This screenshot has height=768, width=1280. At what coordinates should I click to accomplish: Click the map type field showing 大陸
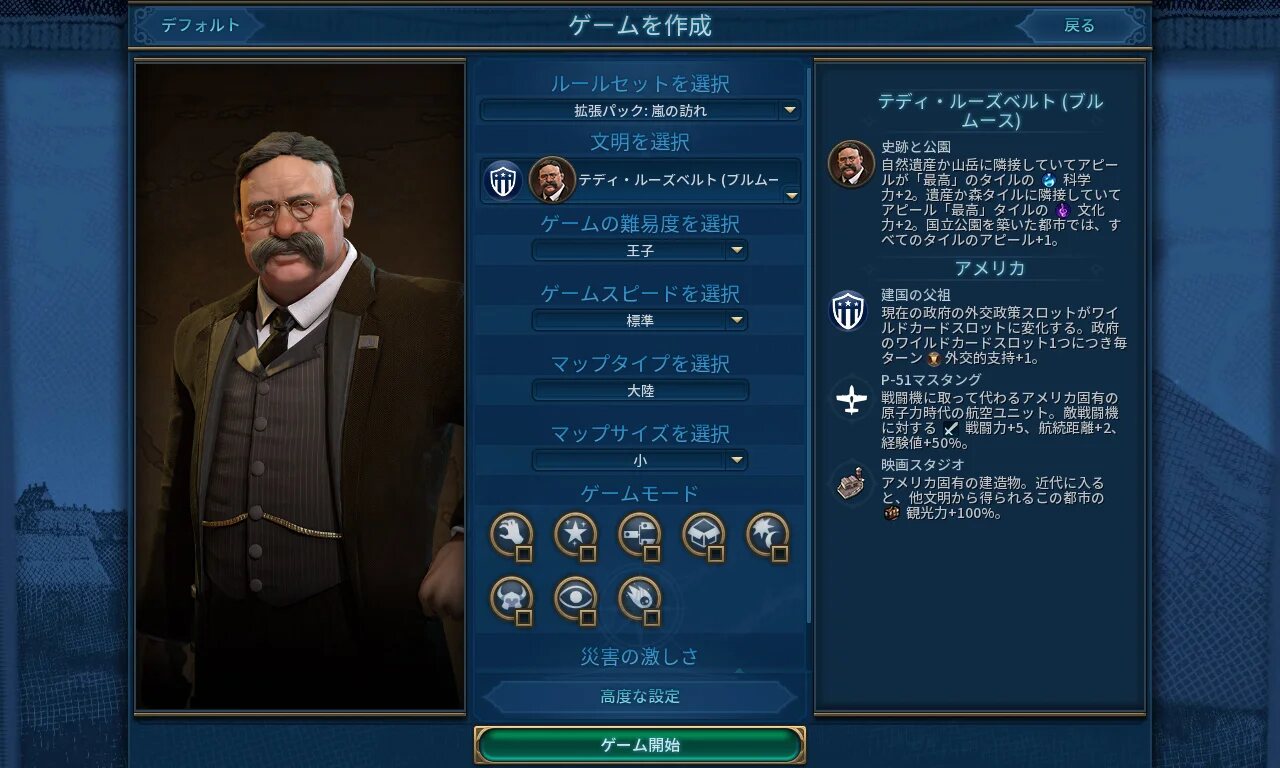tap(640, 390)
